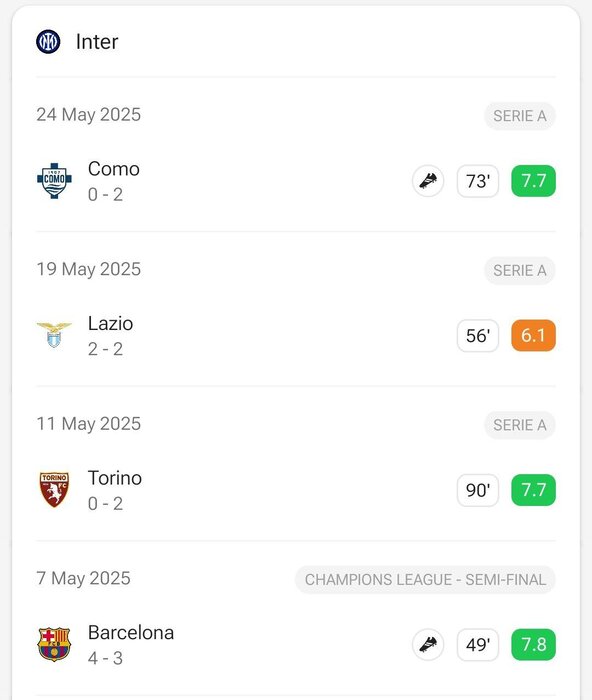Select the Lazio eagle crest
Viewport: 592px width, 700px height.
[x=54, y=335]
